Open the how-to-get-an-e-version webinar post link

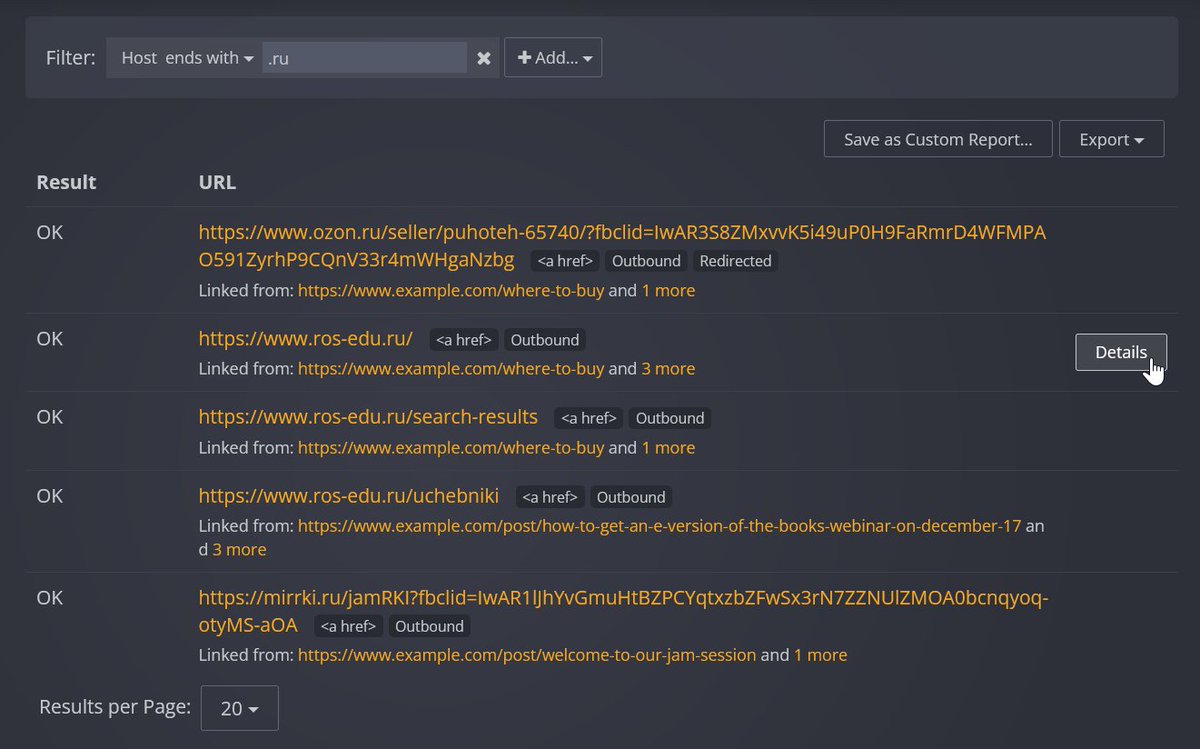point(660,525)
